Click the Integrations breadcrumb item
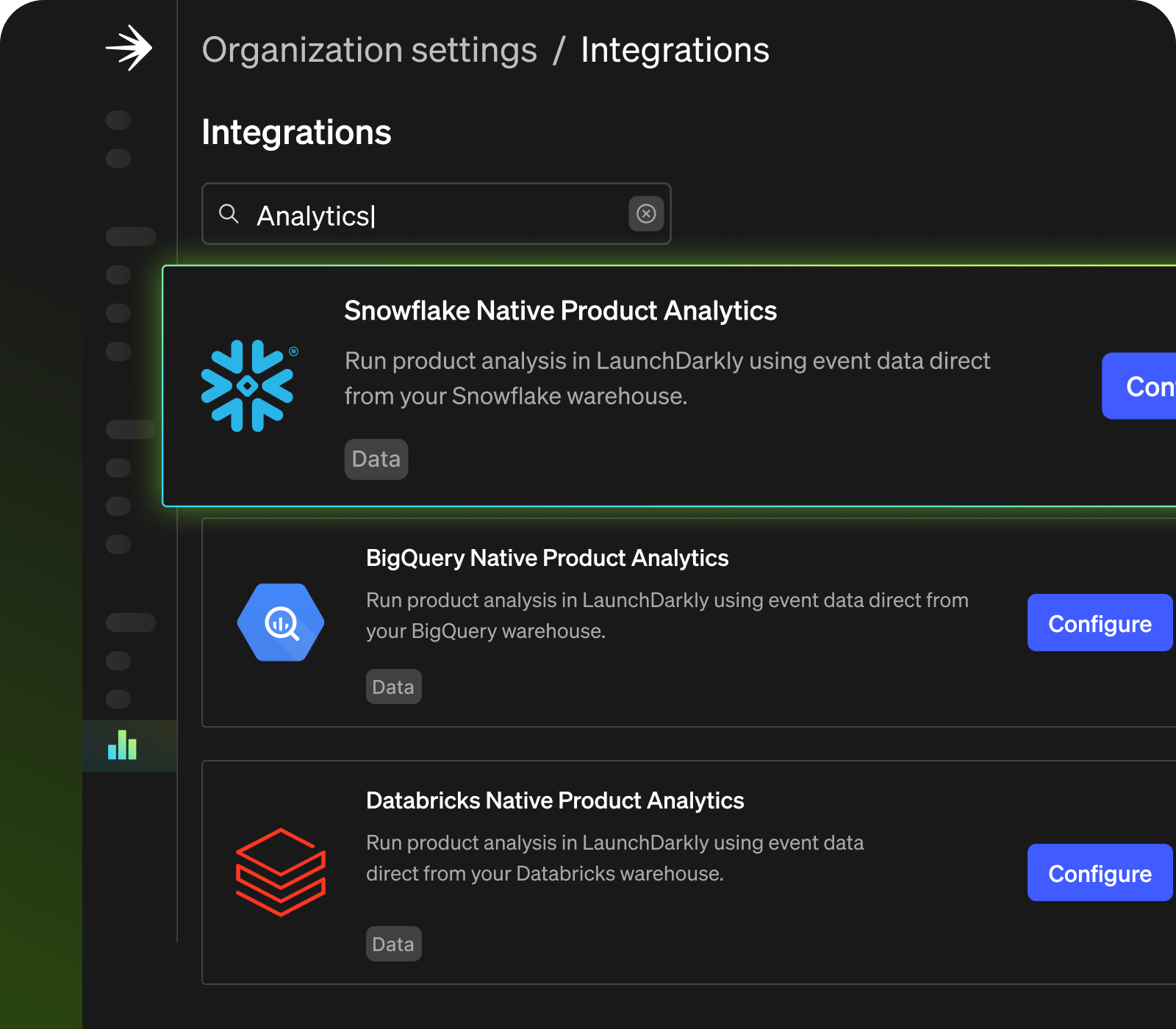This screenshot has height=1029, width=1176. tap(675, 50)
